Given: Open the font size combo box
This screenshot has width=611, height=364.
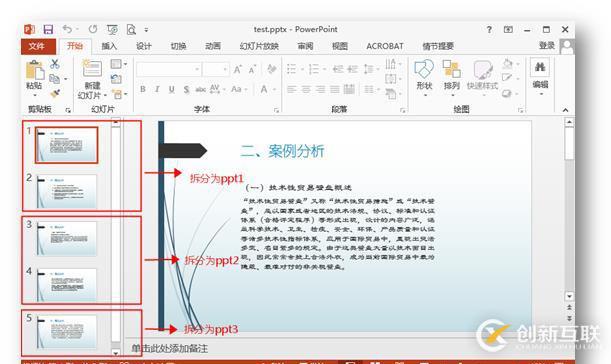Looking at the screenshot, I should coord(215,69).
